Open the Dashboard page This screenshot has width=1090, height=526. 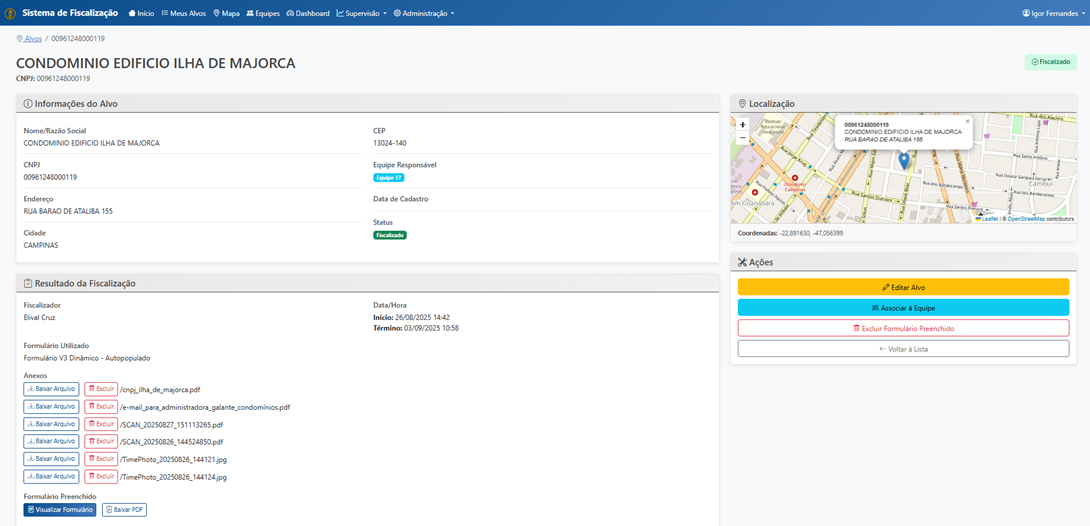pyautogui.click(x=308, y=13)
